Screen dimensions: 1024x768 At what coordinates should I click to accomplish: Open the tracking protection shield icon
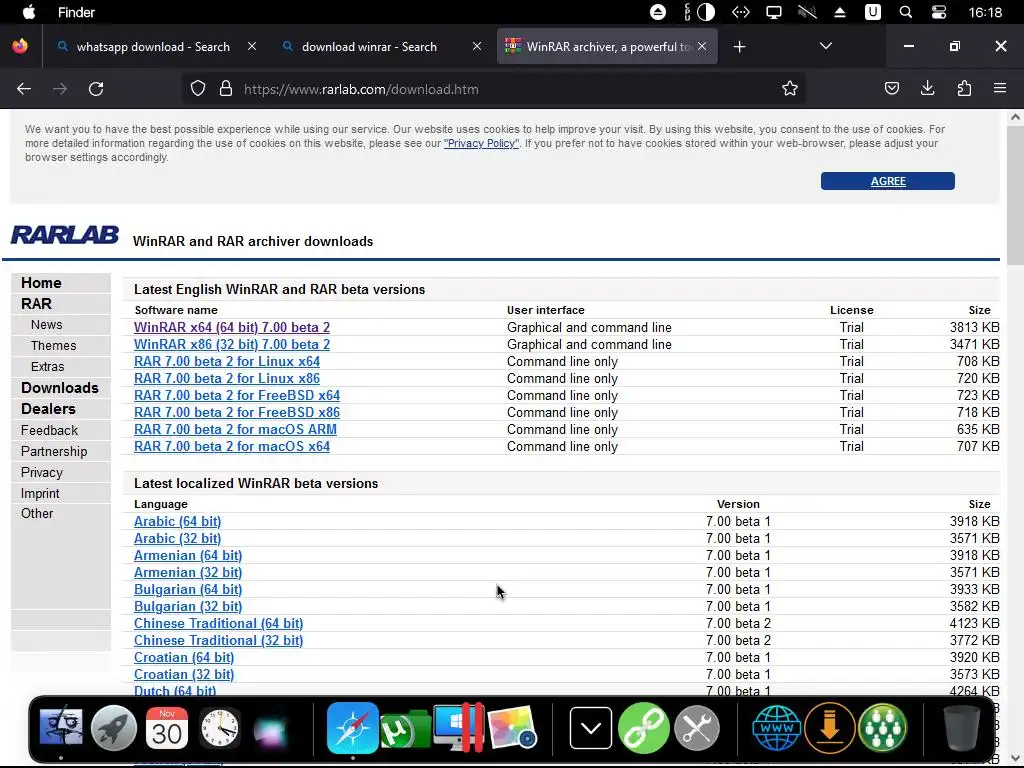198,89
